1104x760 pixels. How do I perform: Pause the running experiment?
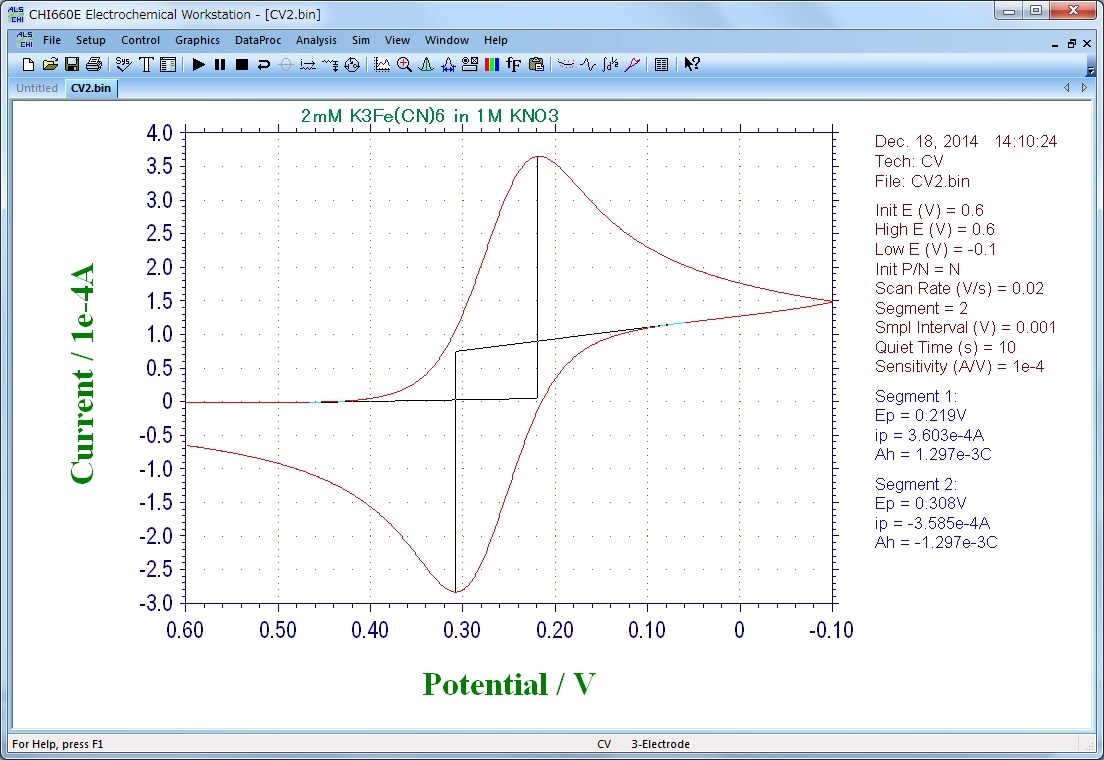pyautogui.click(x=220, y=65)
